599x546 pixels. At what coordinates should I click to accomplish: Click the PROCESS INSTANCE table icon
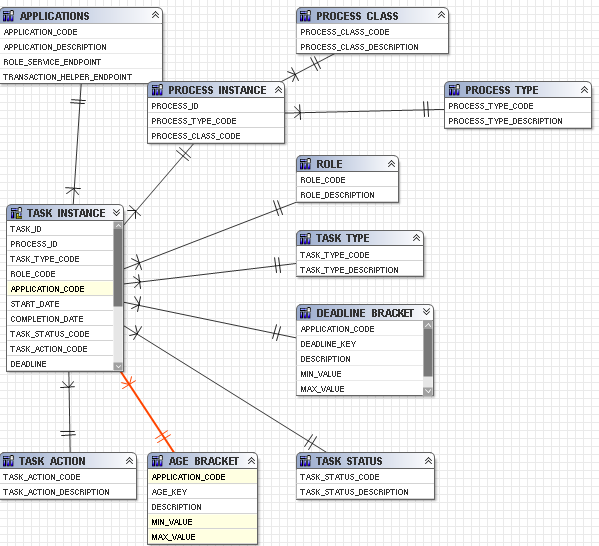[x=157, y=90]
